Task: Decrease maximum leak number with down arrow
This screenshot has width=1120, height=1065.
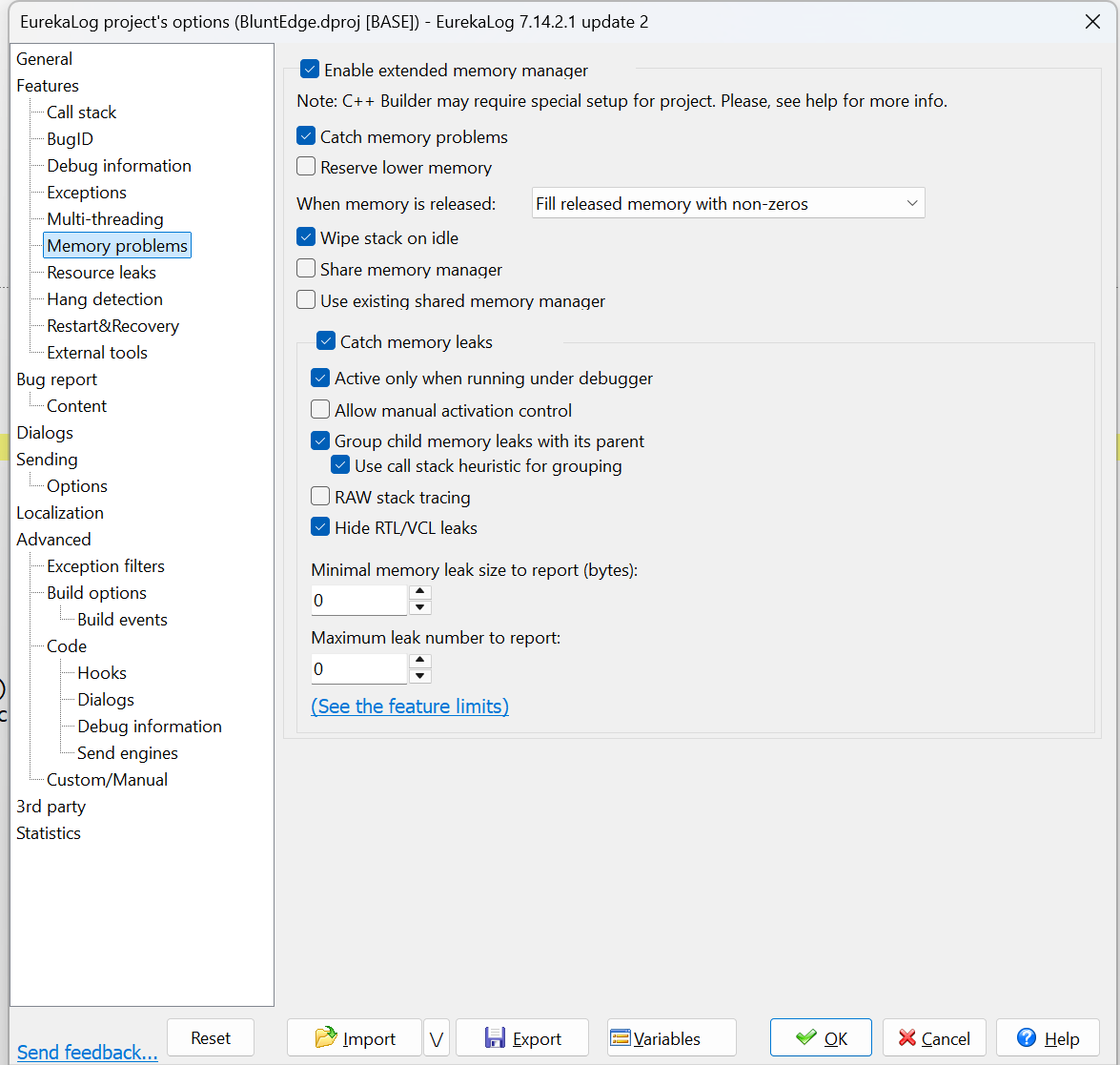Action: (420, 676)
